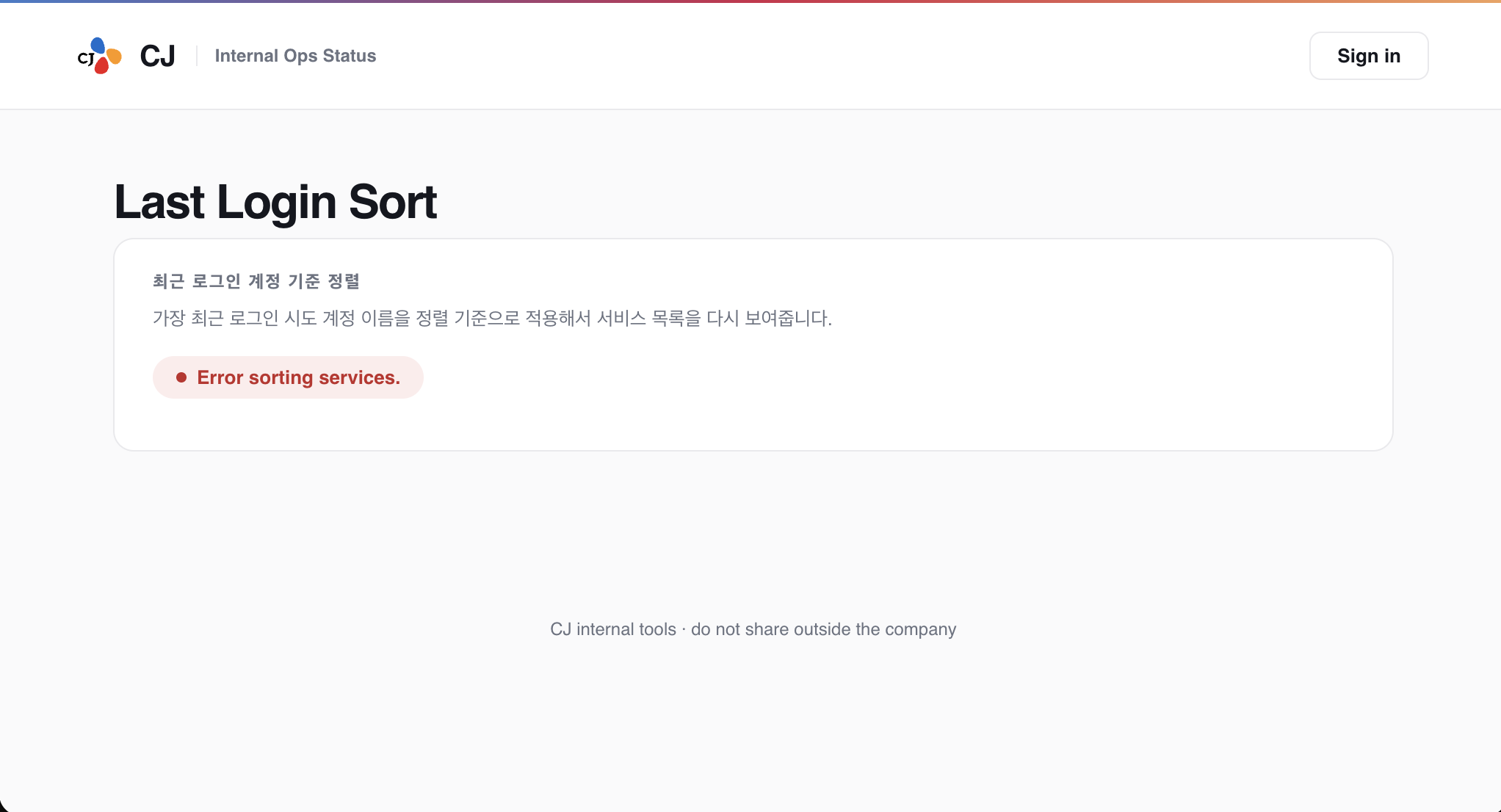
Task: Click the Last Login Sort heading
Action: tap(275, 202)
